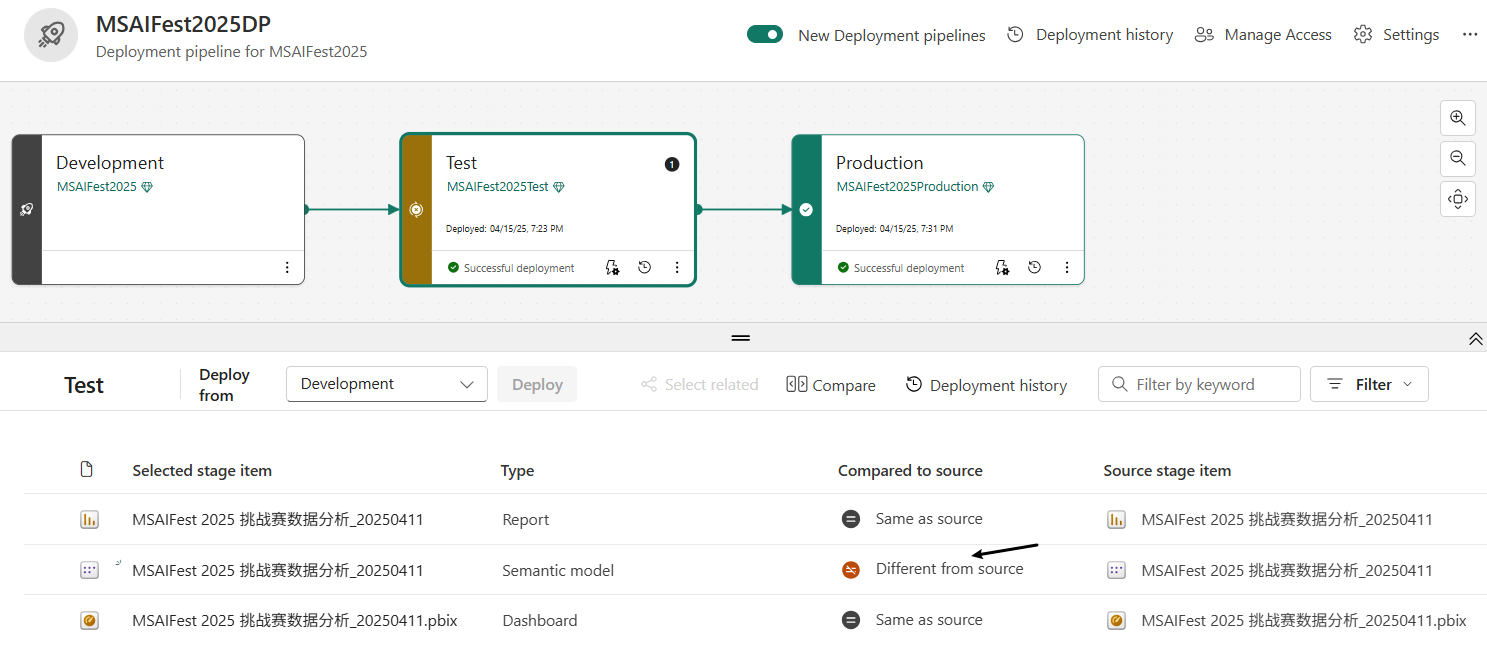Sort by the Selected stage item column
The image size is (1487, 650).
pos(202,470)
